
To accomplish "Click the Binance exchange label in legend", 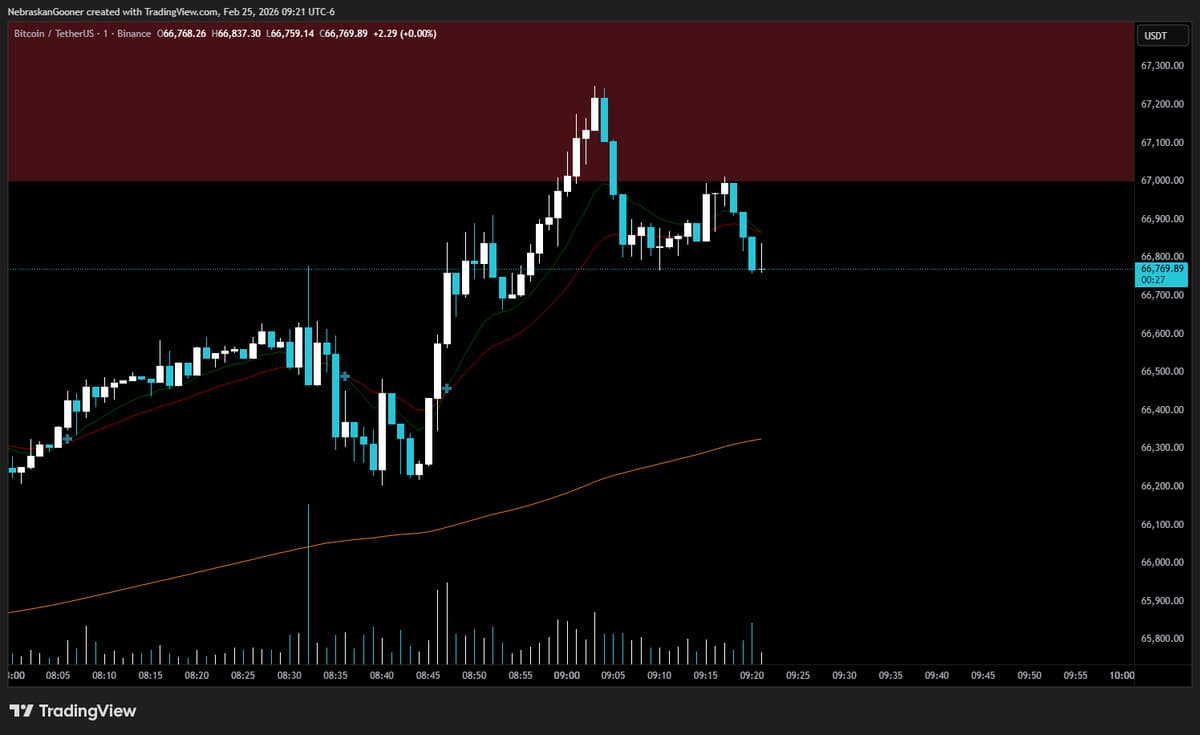I will point(134,33).
